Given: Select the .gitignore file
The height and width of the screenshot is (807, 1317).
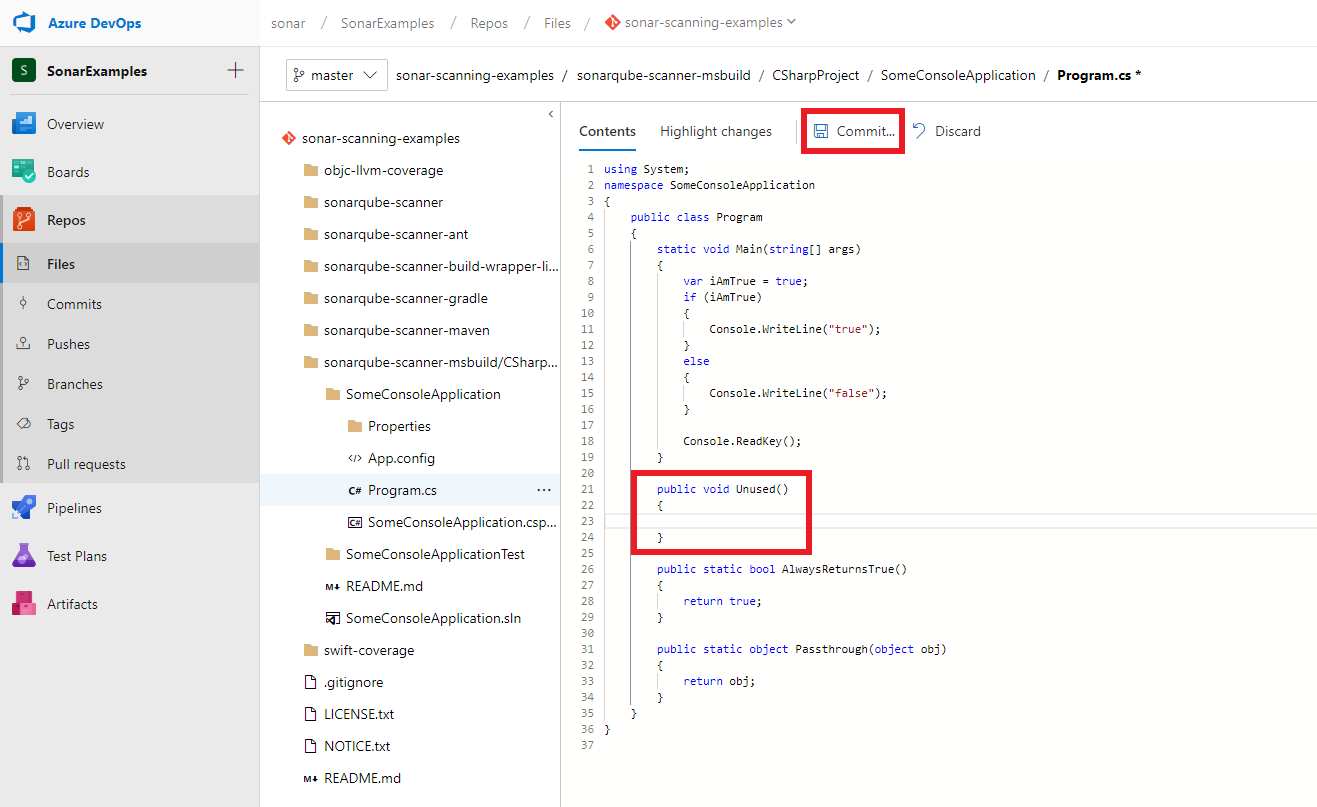Looking at the screenshot, I should click(x=353, y=682).
